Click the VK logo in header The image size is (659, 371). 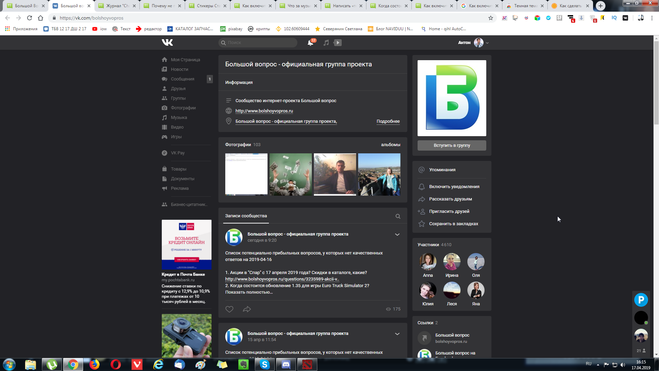tap(167, 42)
